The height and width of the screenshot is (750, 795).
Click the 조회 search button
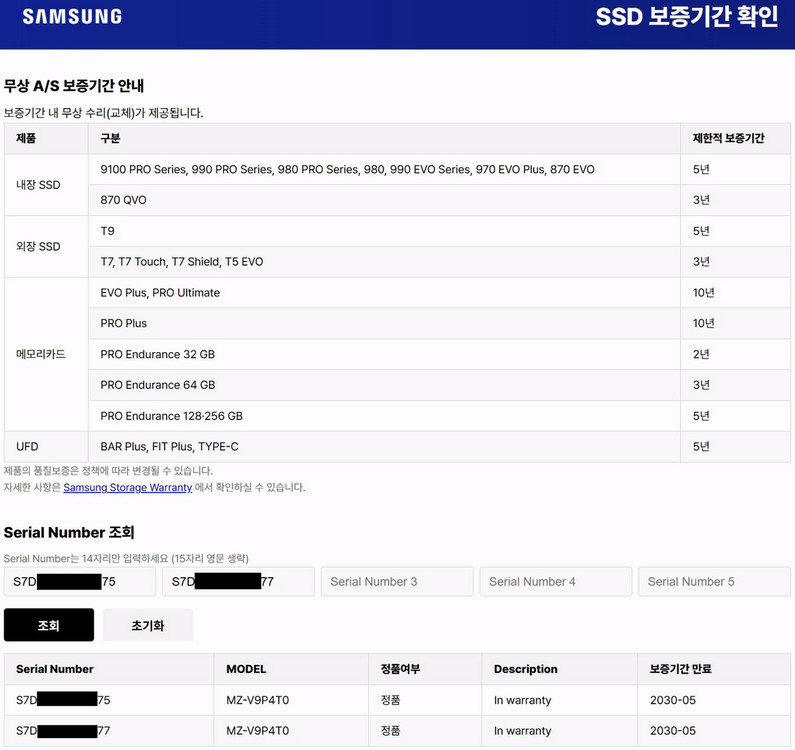tap(49, 625)
